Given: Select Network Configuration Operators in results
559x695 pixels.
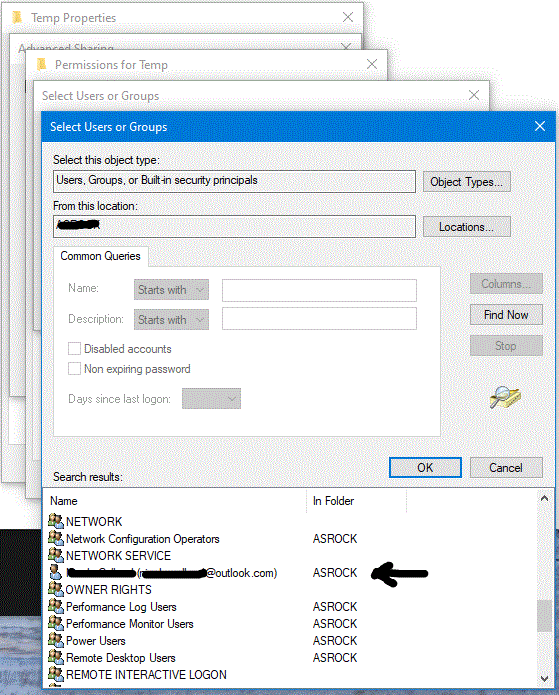Looking at the screenshot, I should 143,539.
